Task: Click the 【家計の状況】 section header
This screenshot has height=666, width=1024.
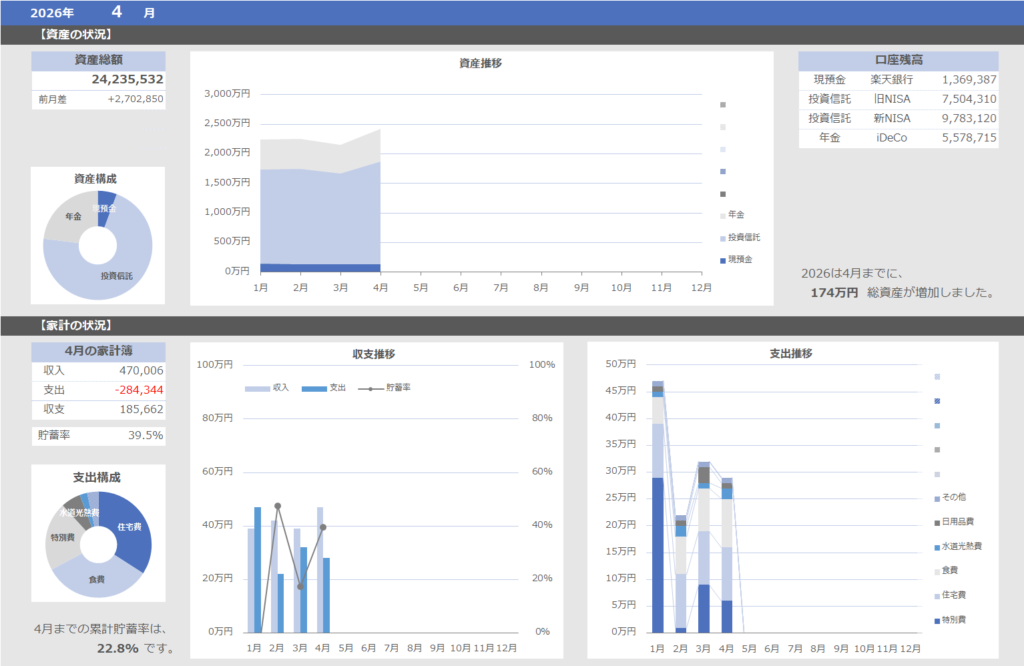Action: point(76,325)
